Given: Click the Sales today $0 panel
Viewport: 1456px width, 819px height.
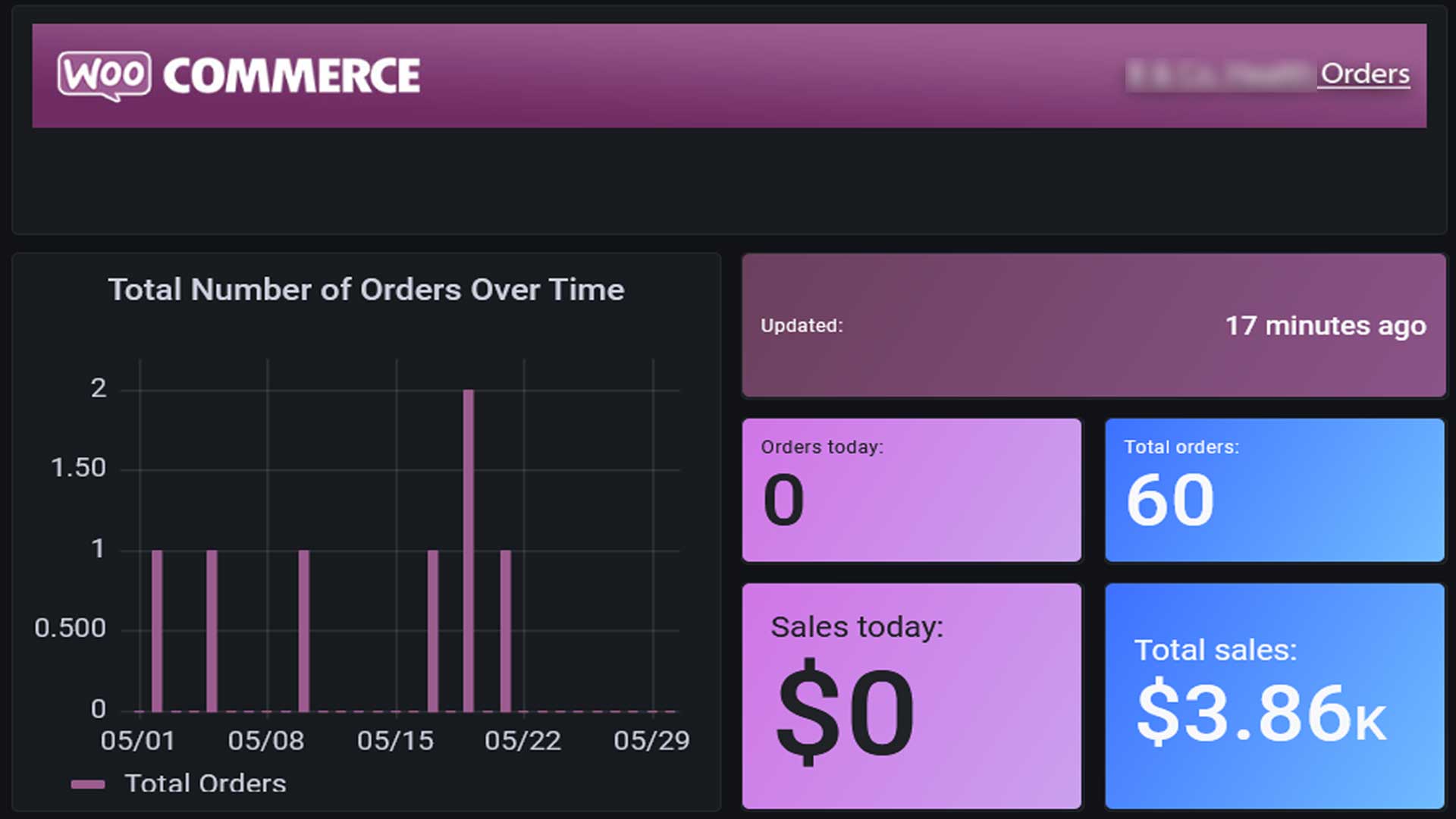Looking at the screenshot, I should pos(912,695).
